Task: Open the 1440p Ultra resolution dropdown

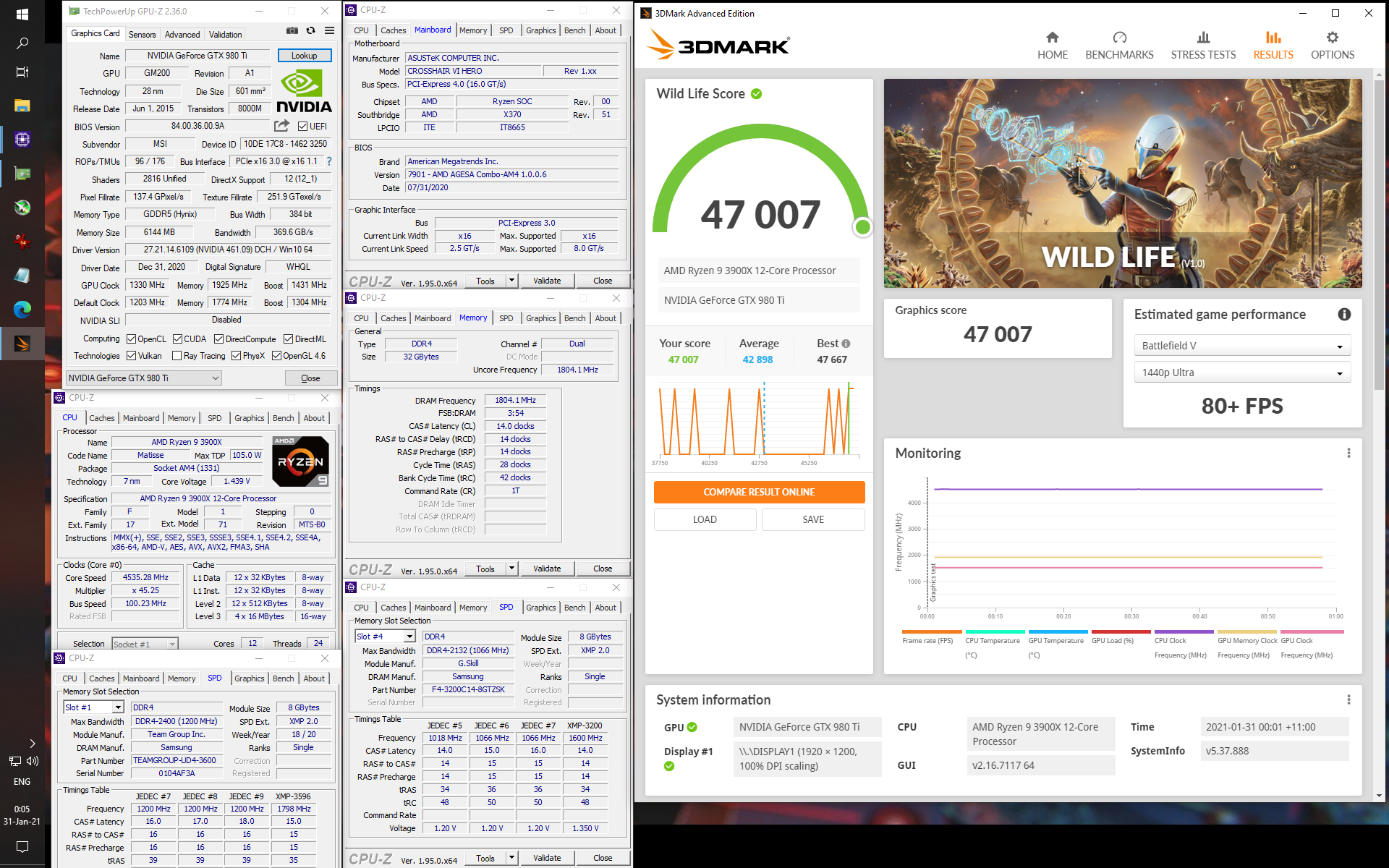Action: (1241, 373)
